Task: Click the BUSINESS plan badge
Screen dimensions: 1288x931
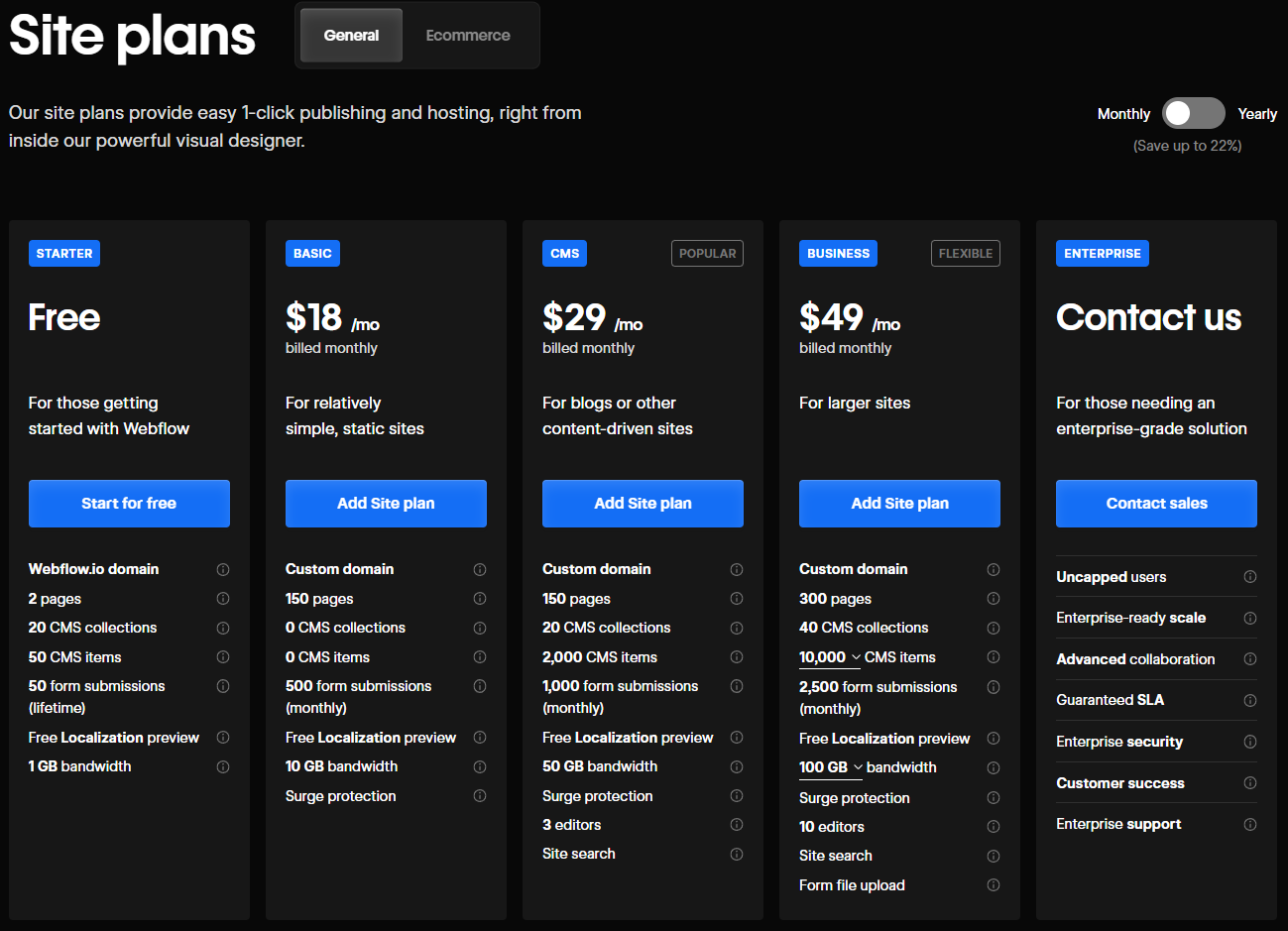Action: coord(838,254)
